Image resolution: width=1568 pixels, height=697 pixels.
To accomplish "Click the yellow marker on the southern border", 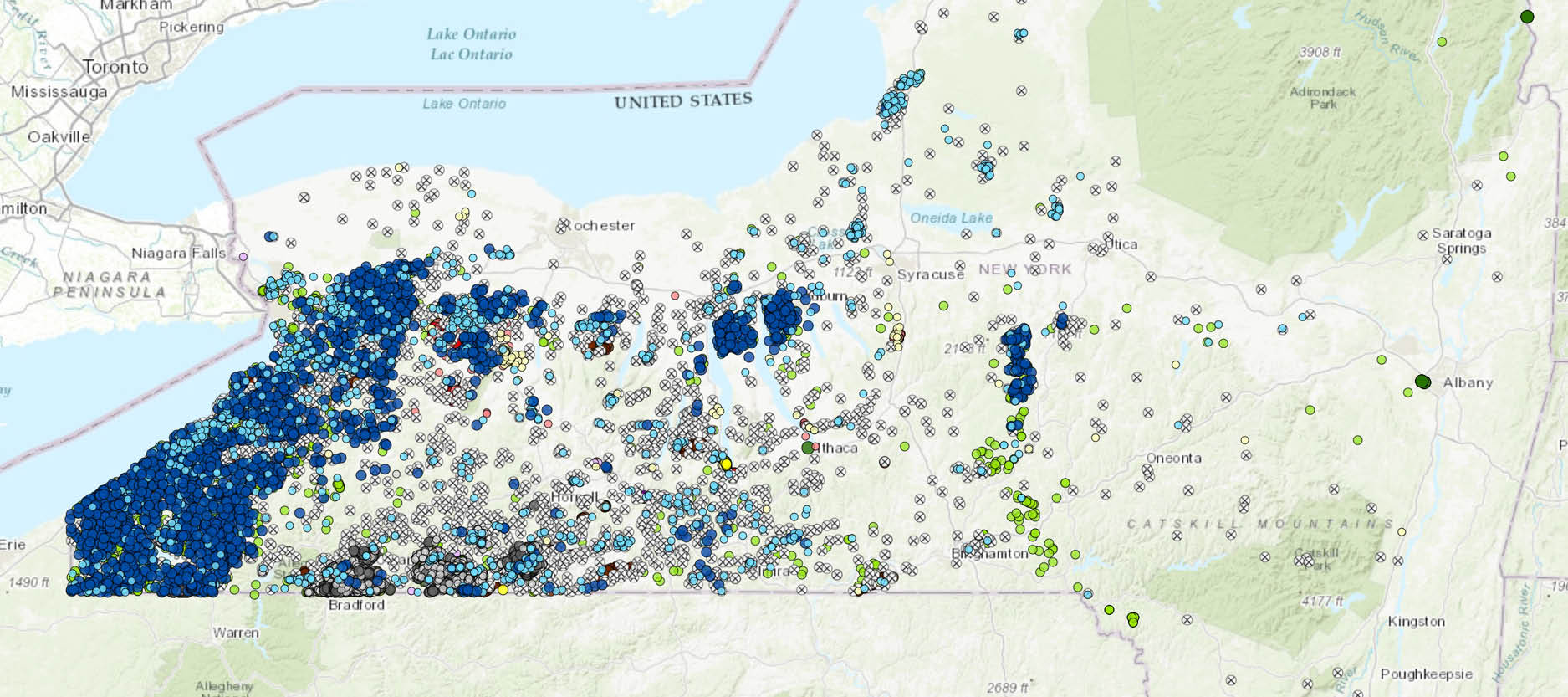I will click(x=503, y=589).
